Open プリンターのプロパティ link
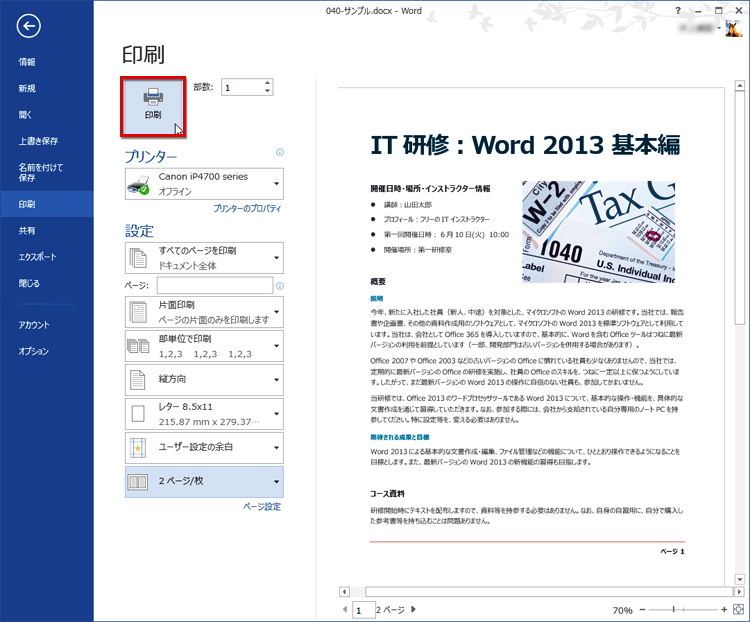 [x=247, y=209]
